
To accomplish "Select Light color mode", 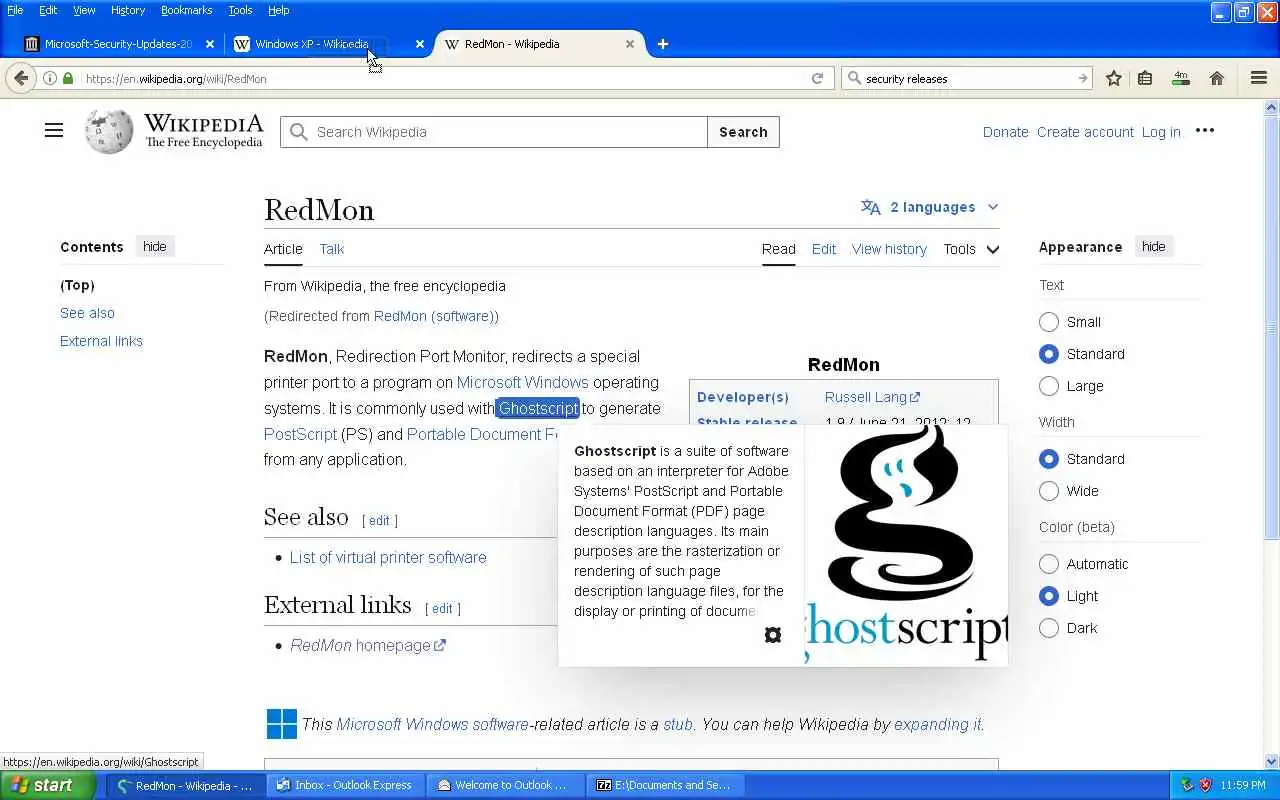I will point(1049,596).
